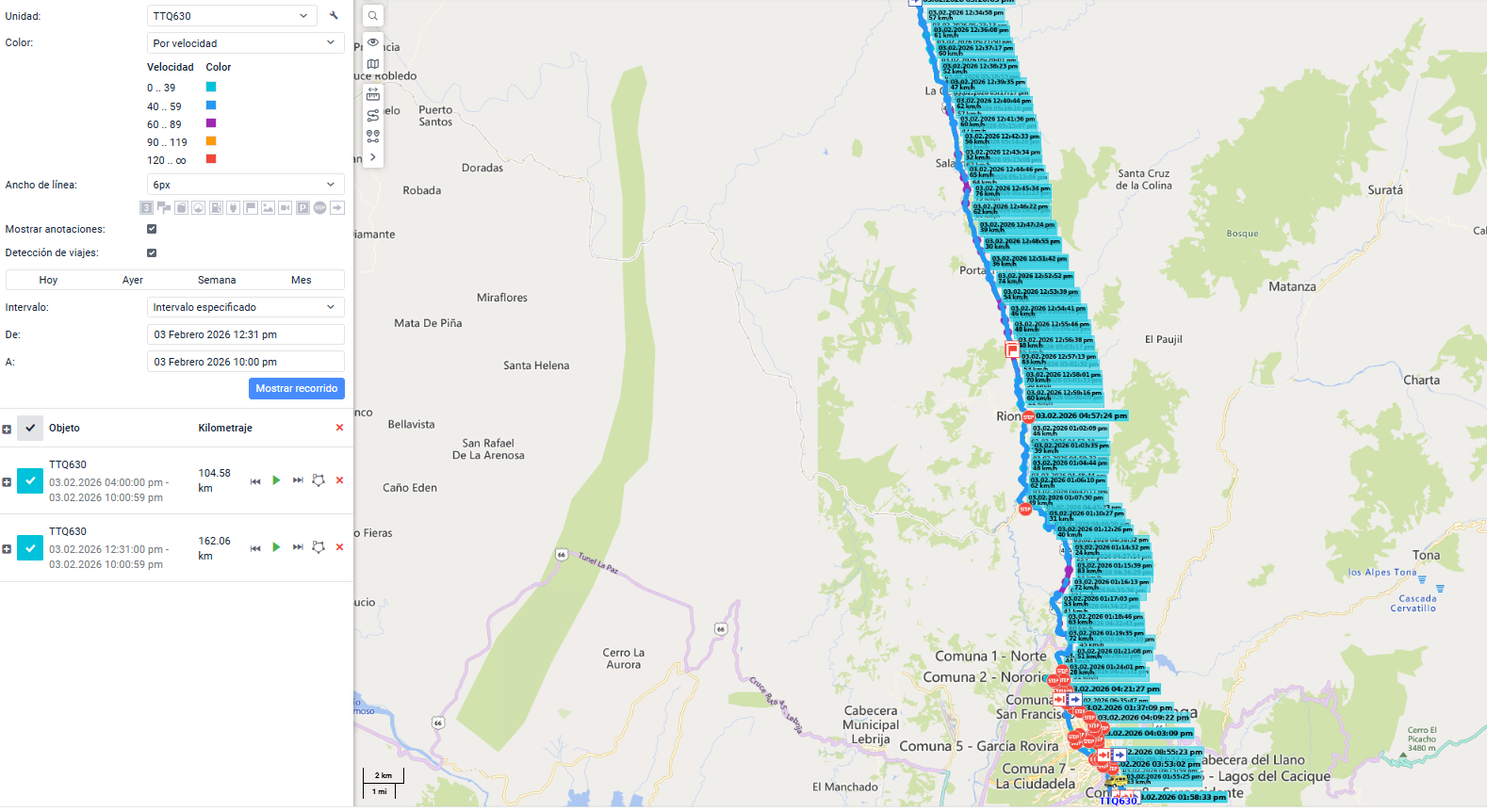This screenshot has height=812, width=1487.
Task: Select the ruler distance measurement tool
Action: coord(373,94)
